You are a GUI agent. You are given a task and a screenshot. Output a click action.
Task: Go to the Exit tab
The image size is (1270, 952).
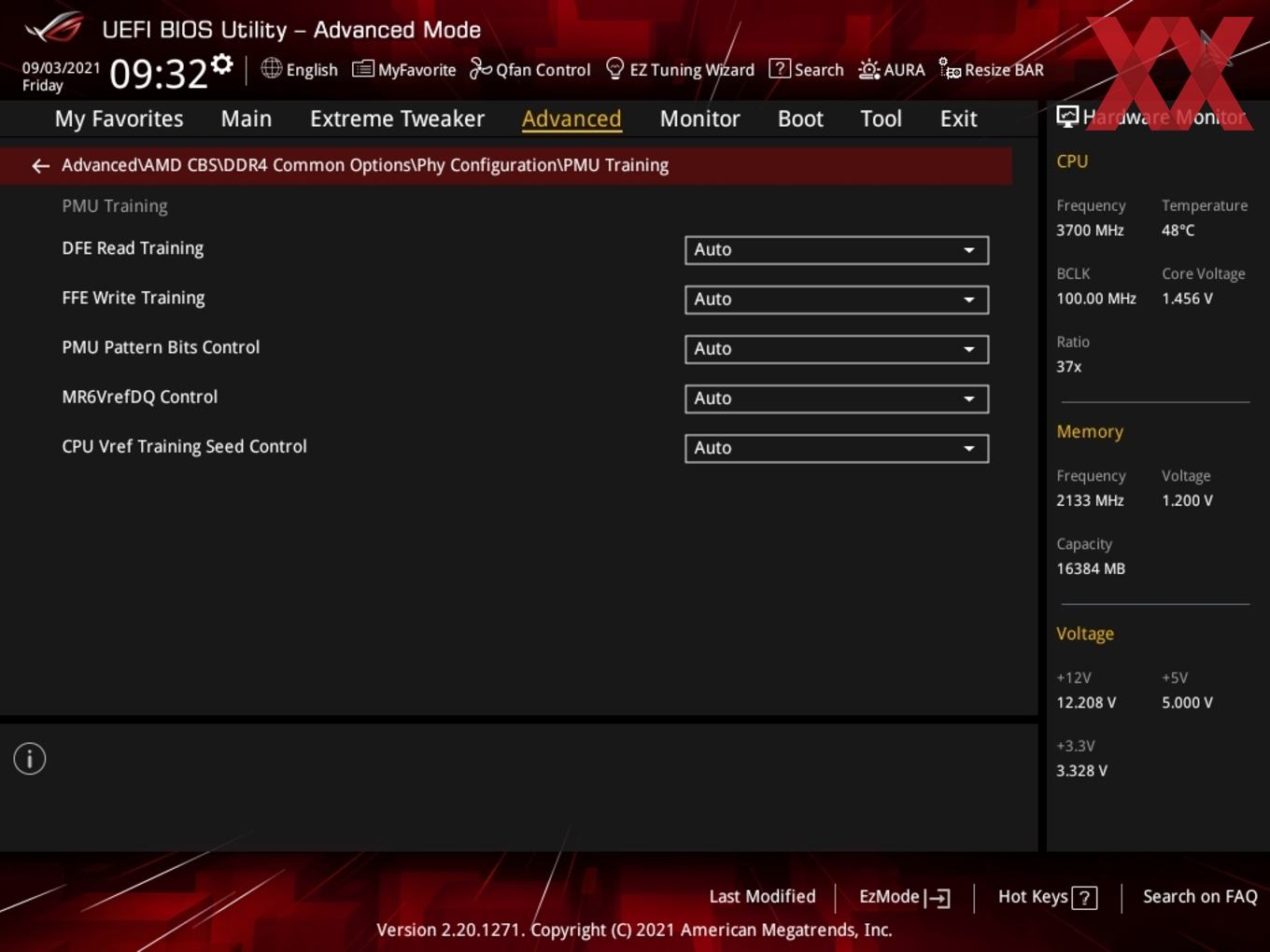(x=958, y=119)
